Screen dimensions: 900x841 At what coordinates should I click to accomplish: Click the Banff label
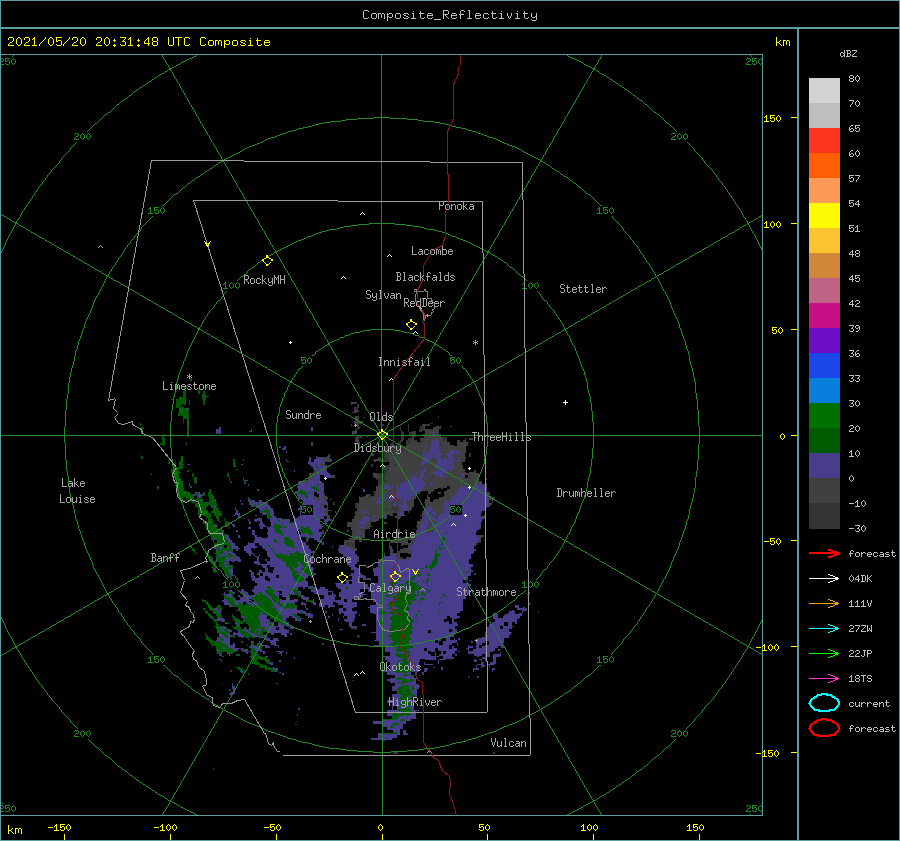click(x=165, y=557)
